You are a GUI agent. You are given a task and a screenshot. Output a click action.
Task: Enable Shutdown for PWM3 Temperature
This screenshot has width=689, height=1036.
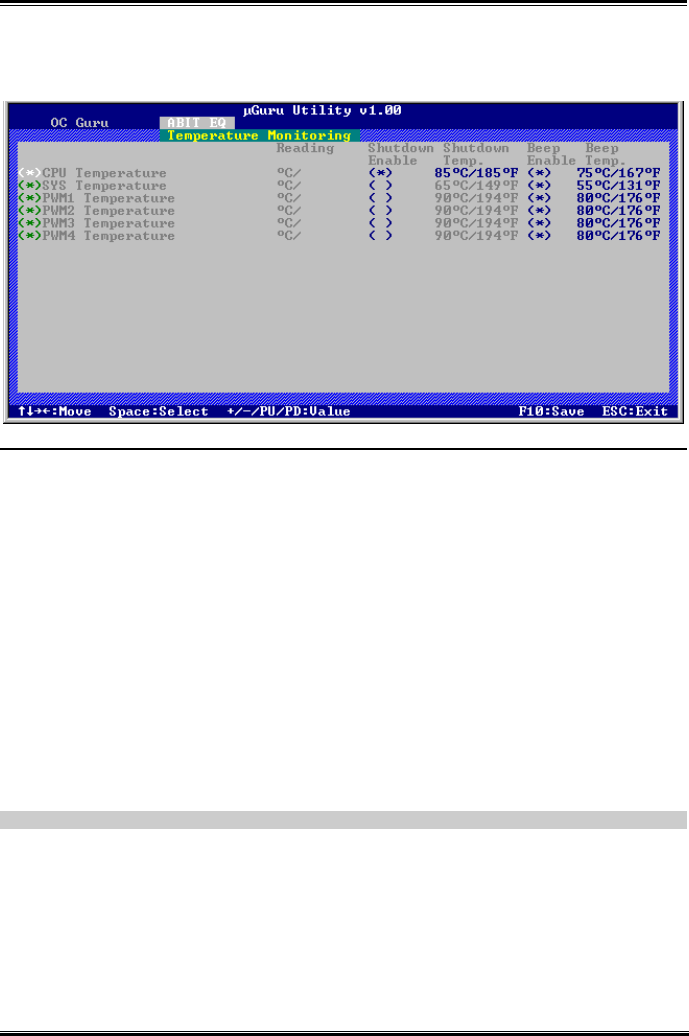tap(381, 223)
